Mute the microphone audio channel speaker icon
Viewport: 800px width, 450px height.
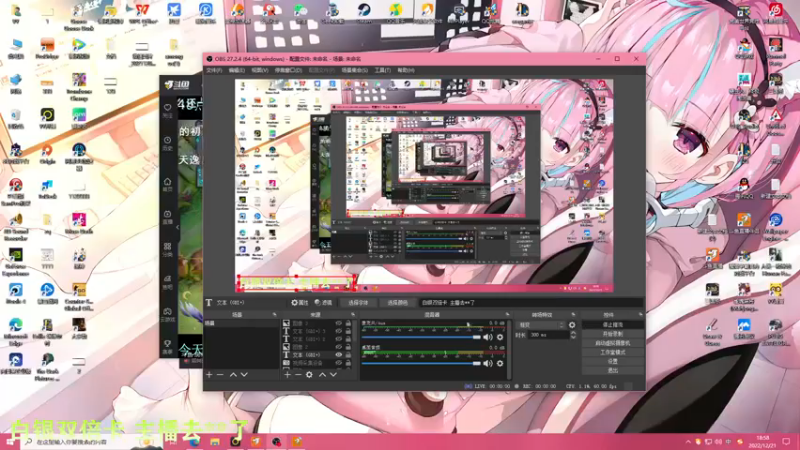click(x=488, y=337)
